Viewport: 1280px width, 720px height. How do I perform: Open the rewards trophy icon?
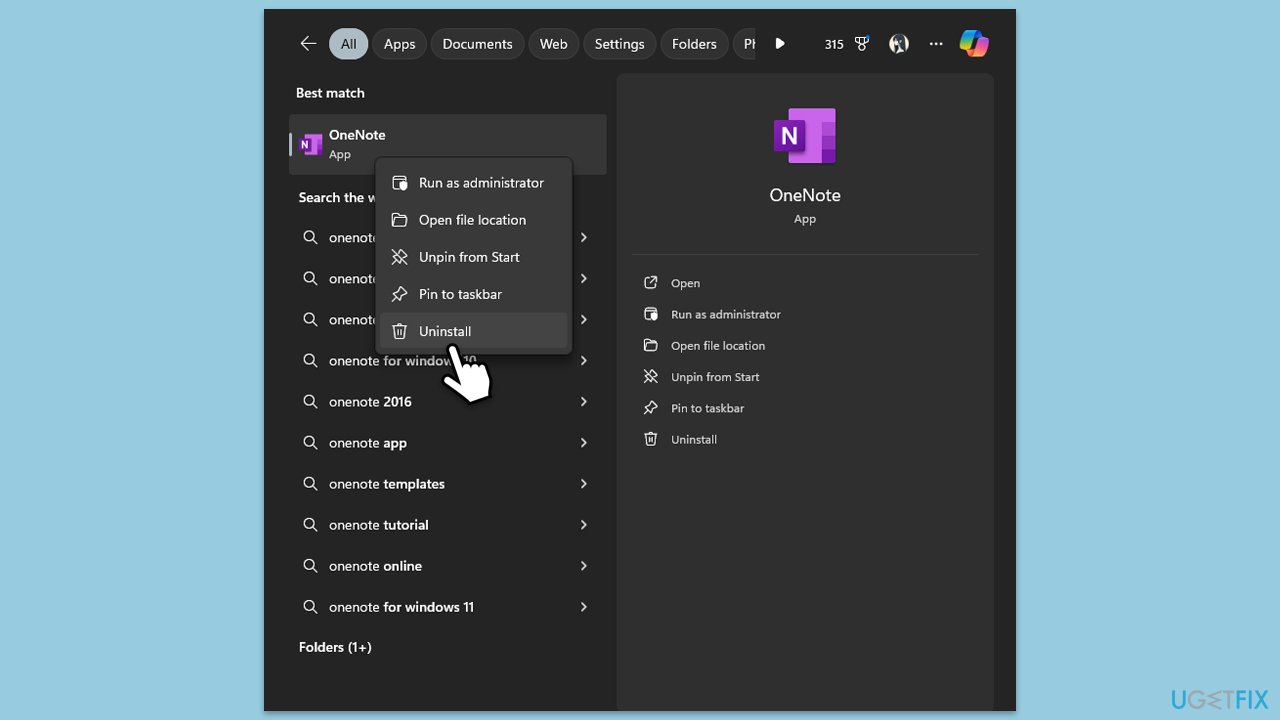click(x=862, y=44)
